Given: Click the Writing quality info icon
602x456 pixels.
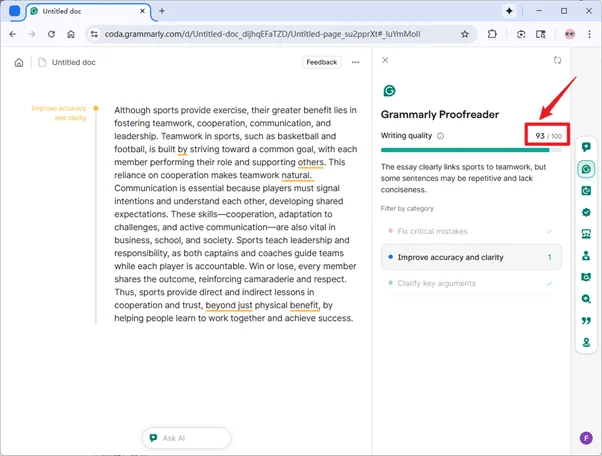Looking at the screenshot, I should pos(440,136).
